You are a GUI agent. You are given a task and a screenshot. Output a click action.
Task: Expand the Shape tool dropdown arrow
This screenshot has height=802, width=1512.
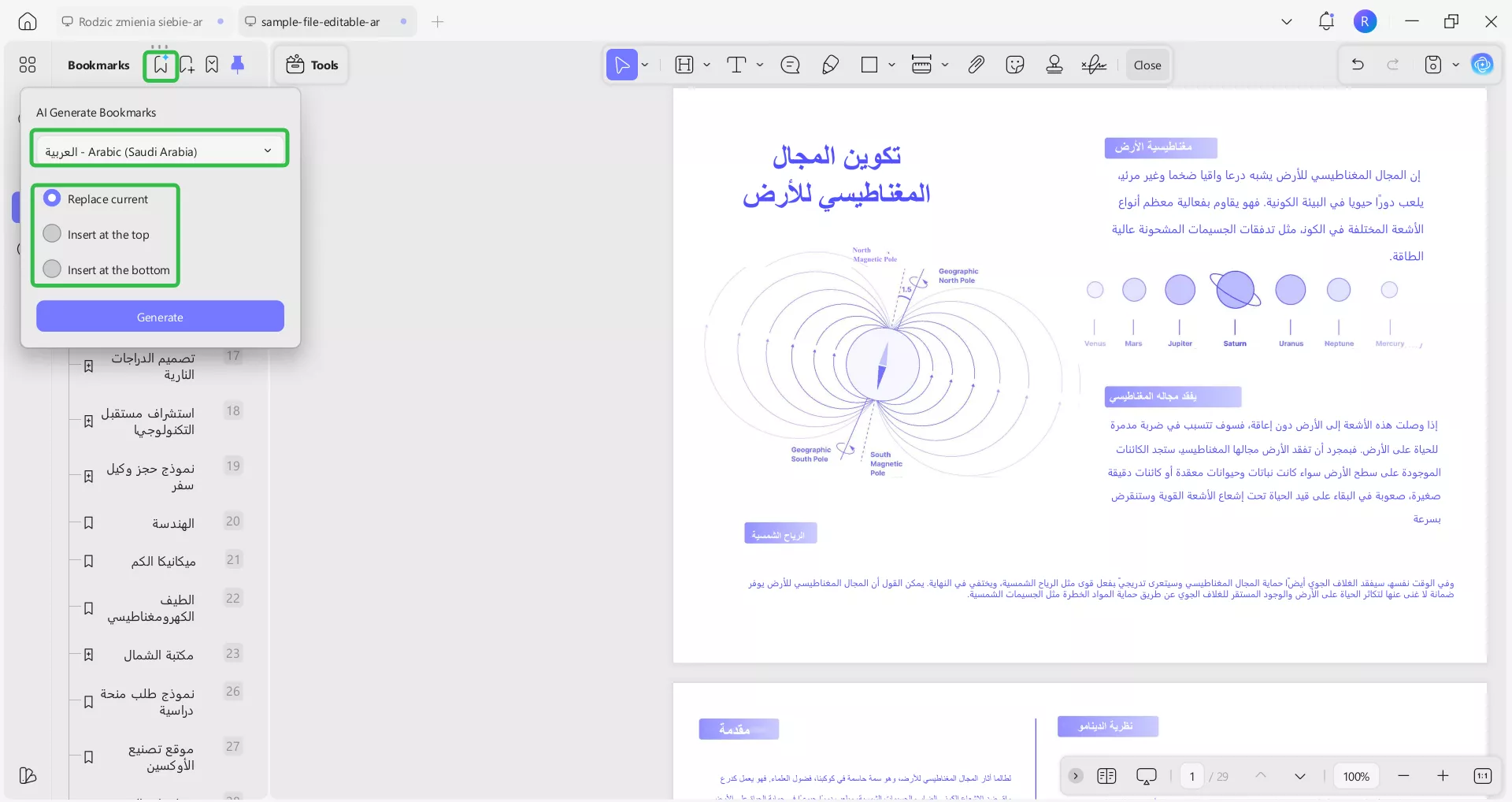tap(891, 65)
